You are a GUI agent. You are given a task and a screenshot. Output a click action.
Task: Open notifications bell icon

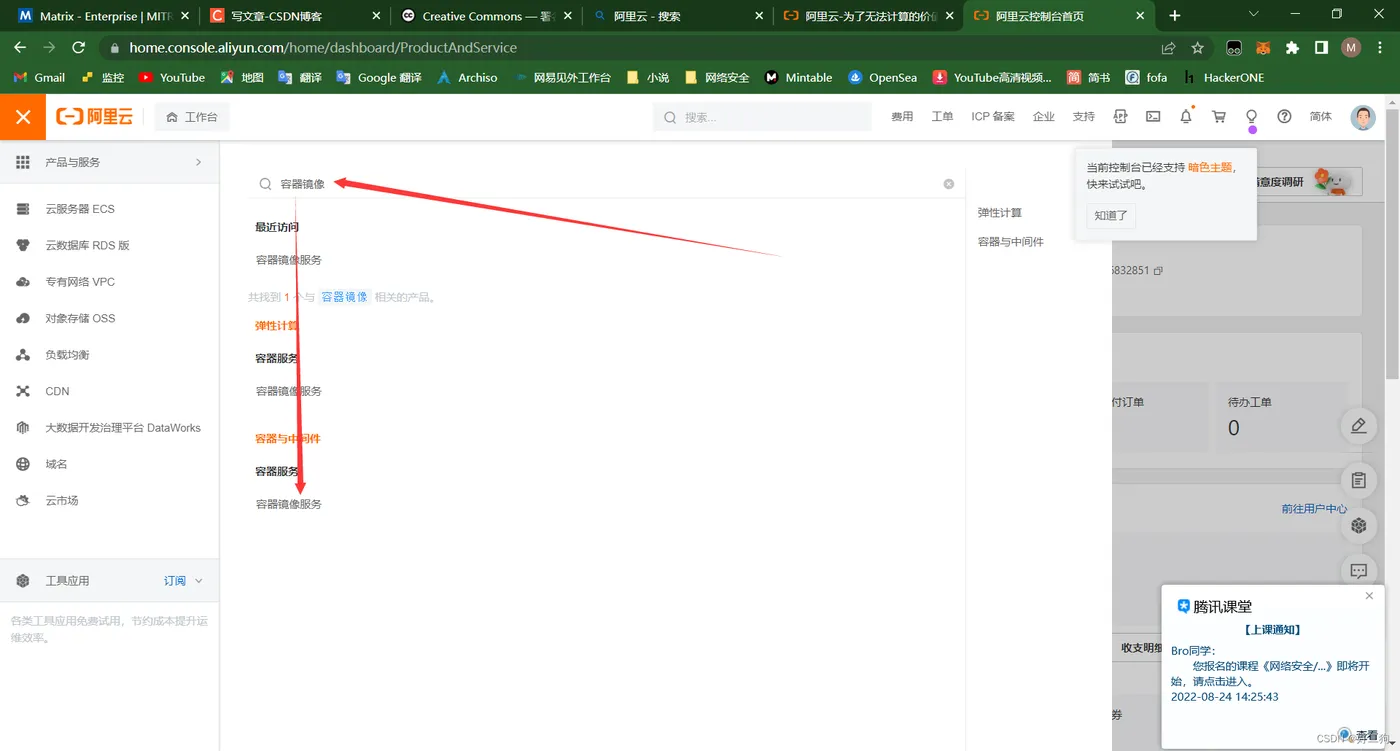(1186, 117)
